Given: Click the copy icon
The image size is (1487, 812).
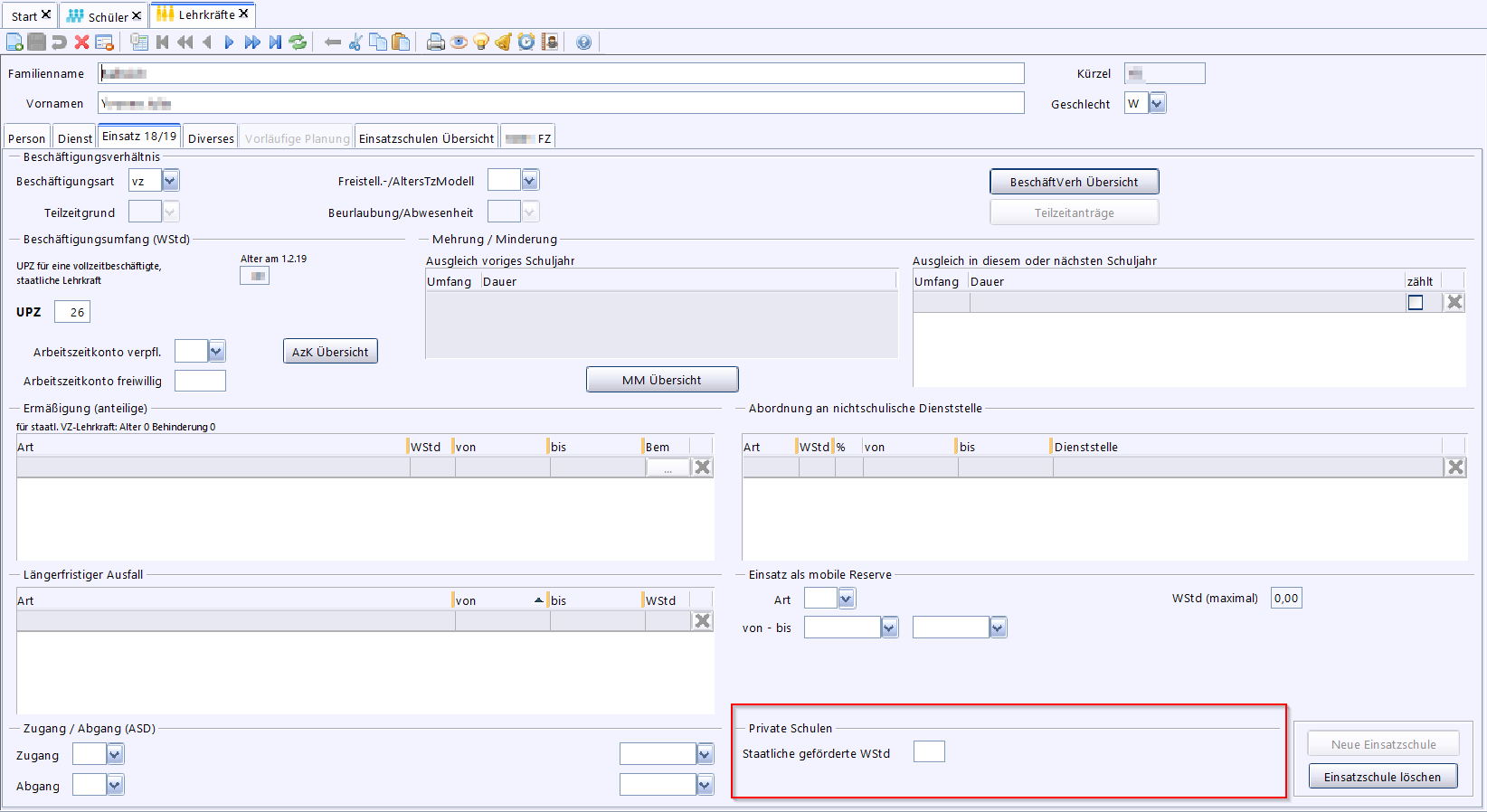Looking at the screenshot, I should [378, 42].
